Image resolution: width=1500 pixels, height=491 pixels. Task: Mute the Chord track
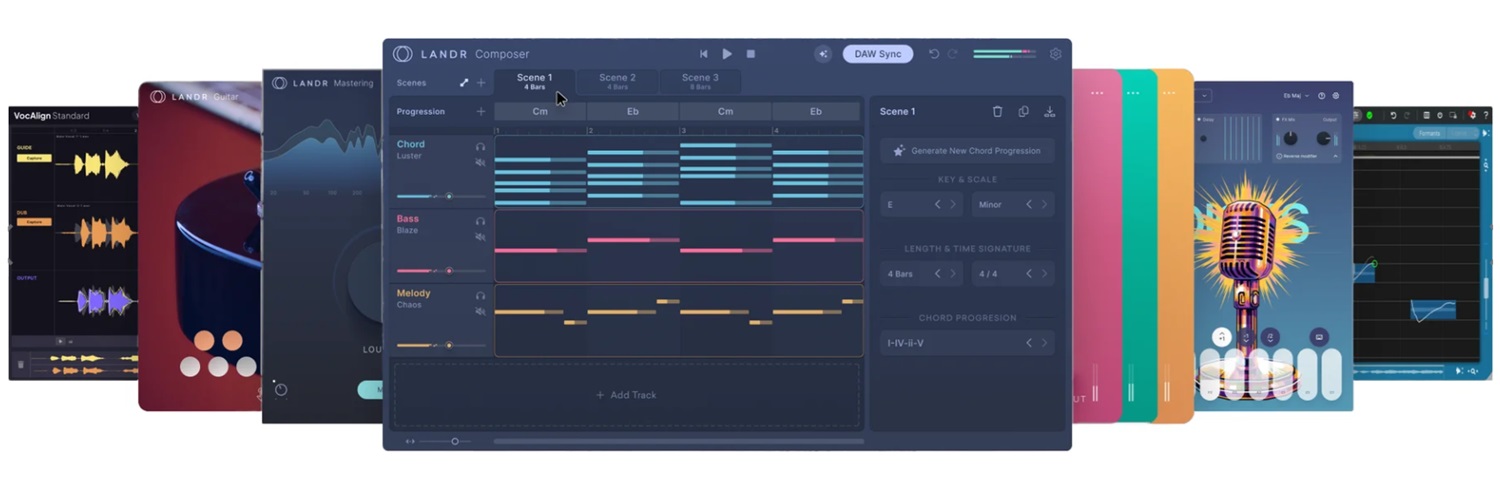(481, 162)
